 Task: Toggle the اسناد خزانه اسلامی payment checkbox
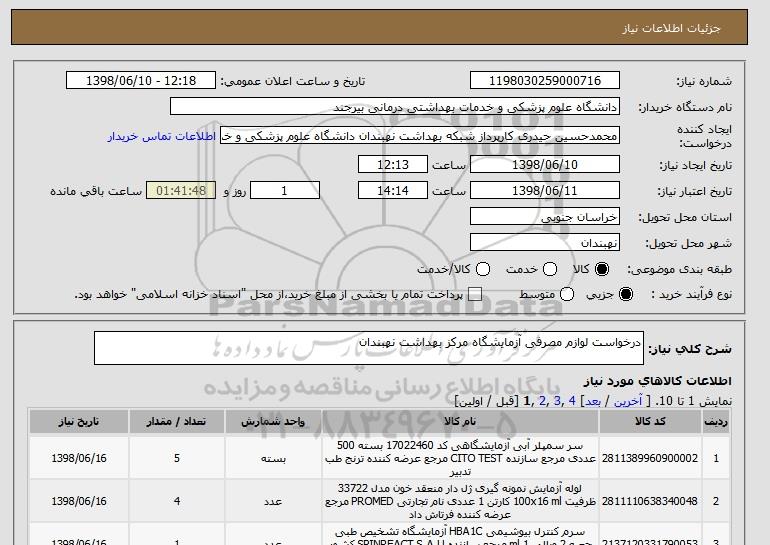click(475, 294)
